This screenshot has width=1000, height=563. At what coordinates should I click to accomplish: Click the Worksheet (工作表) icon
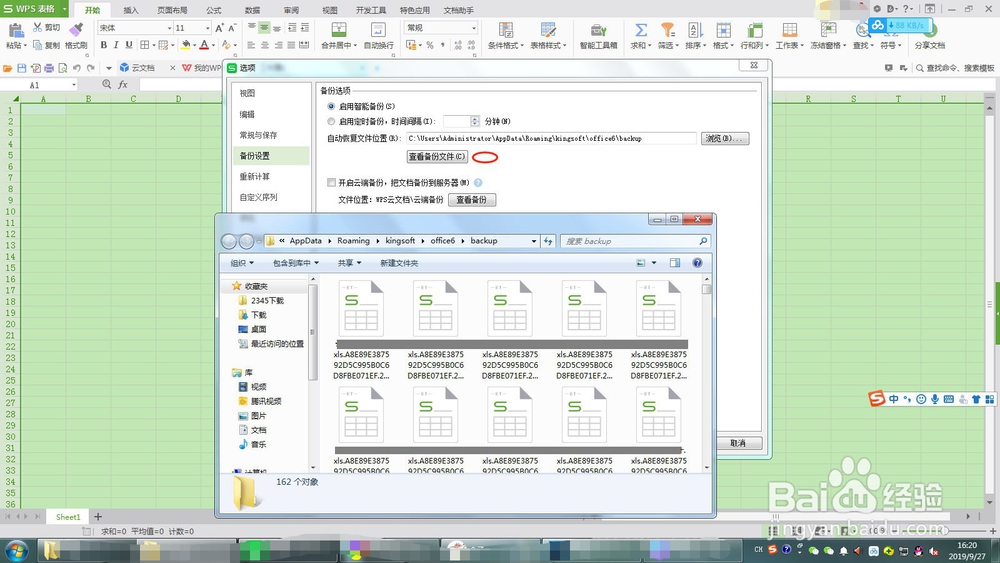[x=790, y=30]
